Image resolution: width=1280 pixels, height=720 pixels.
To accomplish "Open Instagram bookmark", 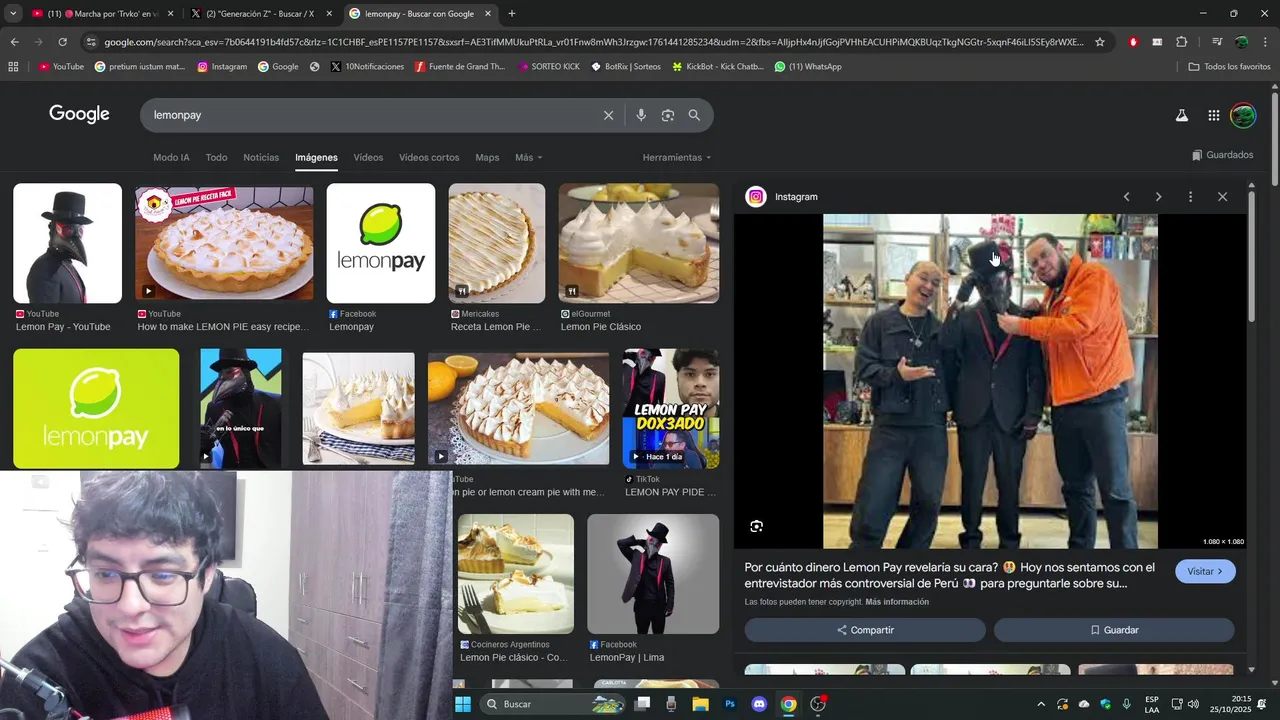I will click(x=222, y=67).
